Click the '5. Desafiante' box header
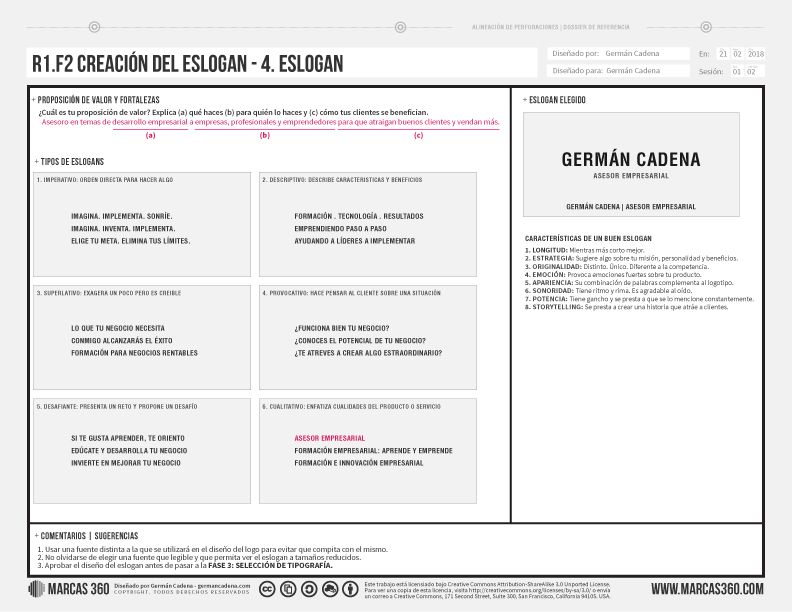This screenshot has height=612, width=792. coord(117,406)
